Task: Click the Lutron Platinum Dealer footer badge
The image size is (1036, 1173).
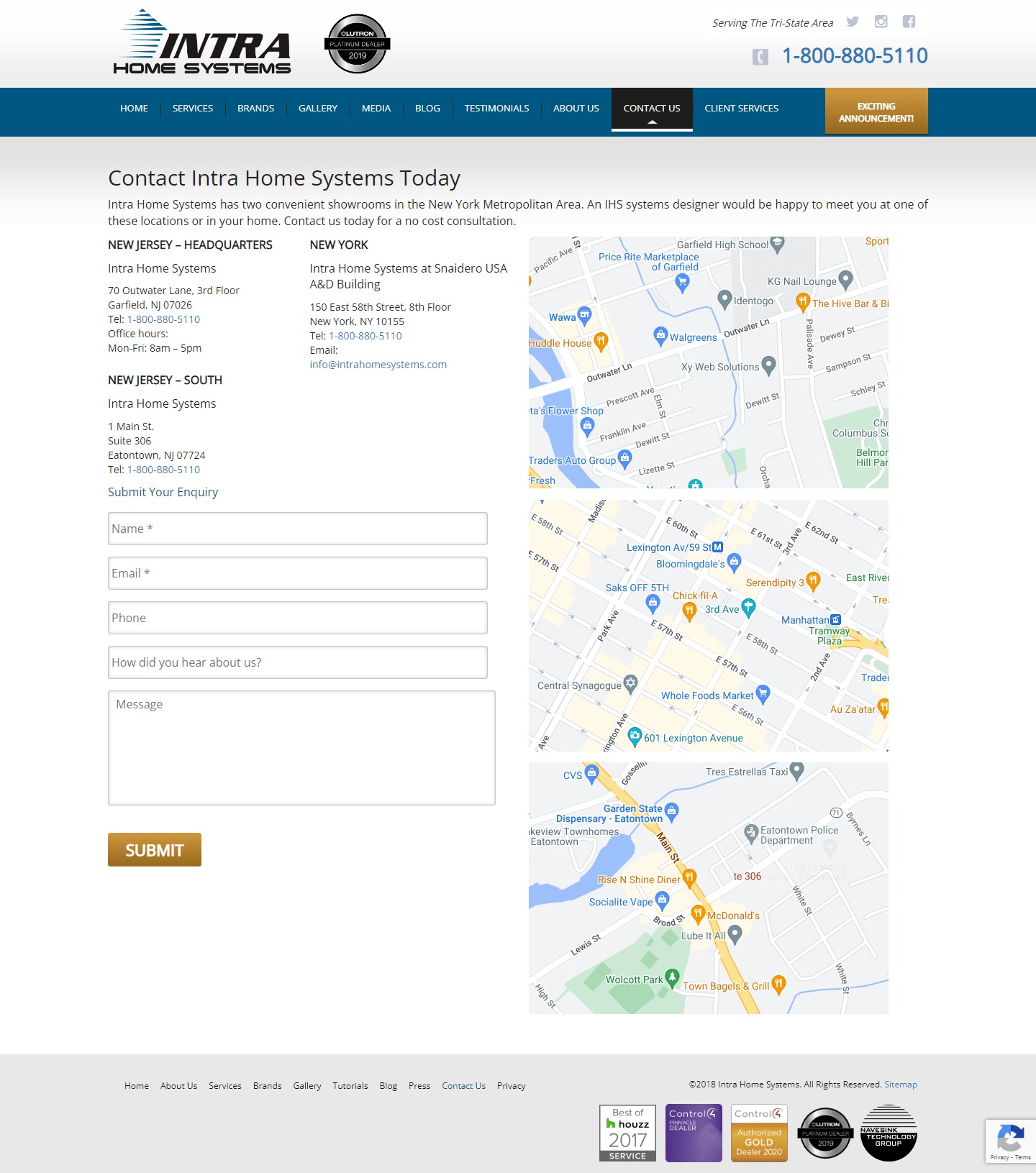Action: (825, 1133)
